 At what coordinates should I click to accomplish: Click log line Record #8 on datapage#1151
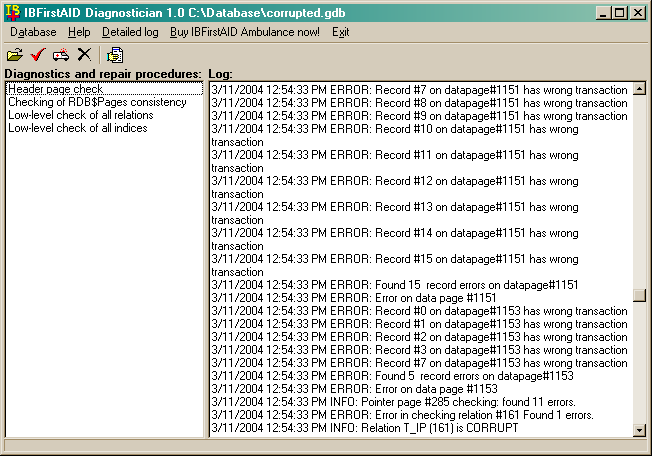click(x=419, y=103)
